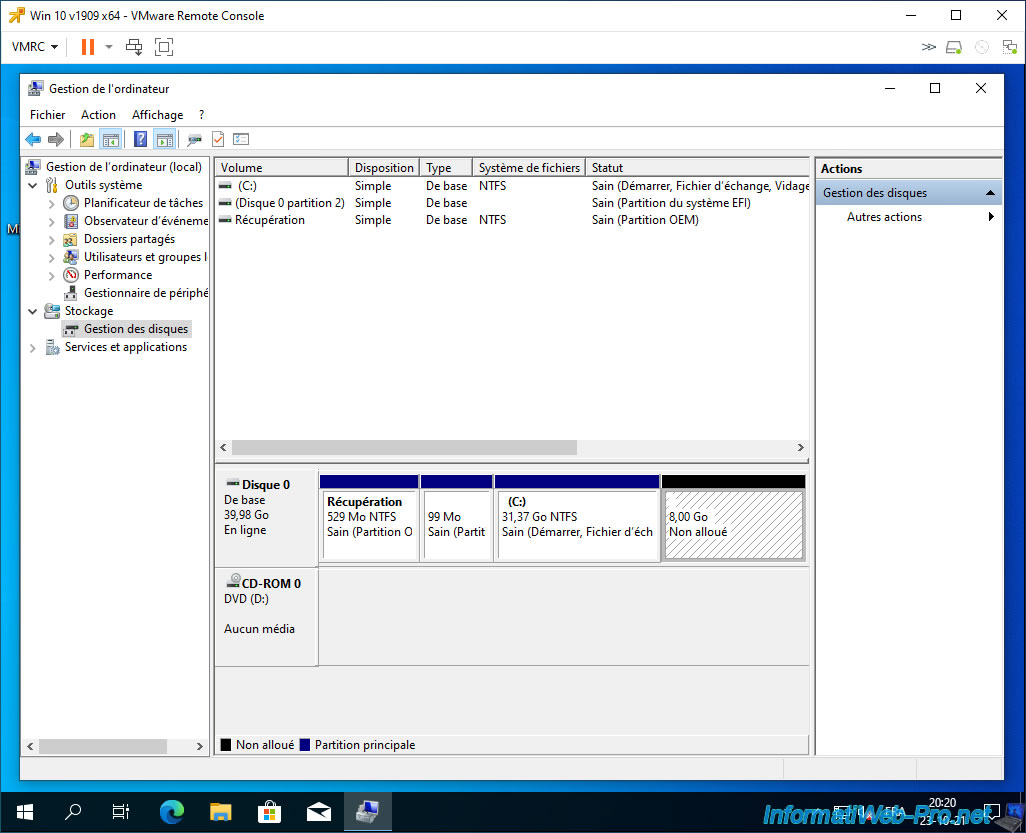Open Microsoft Edge from the taskbar
The width and height of the screenshot is (1026, 833).
(x=171, y=811)
